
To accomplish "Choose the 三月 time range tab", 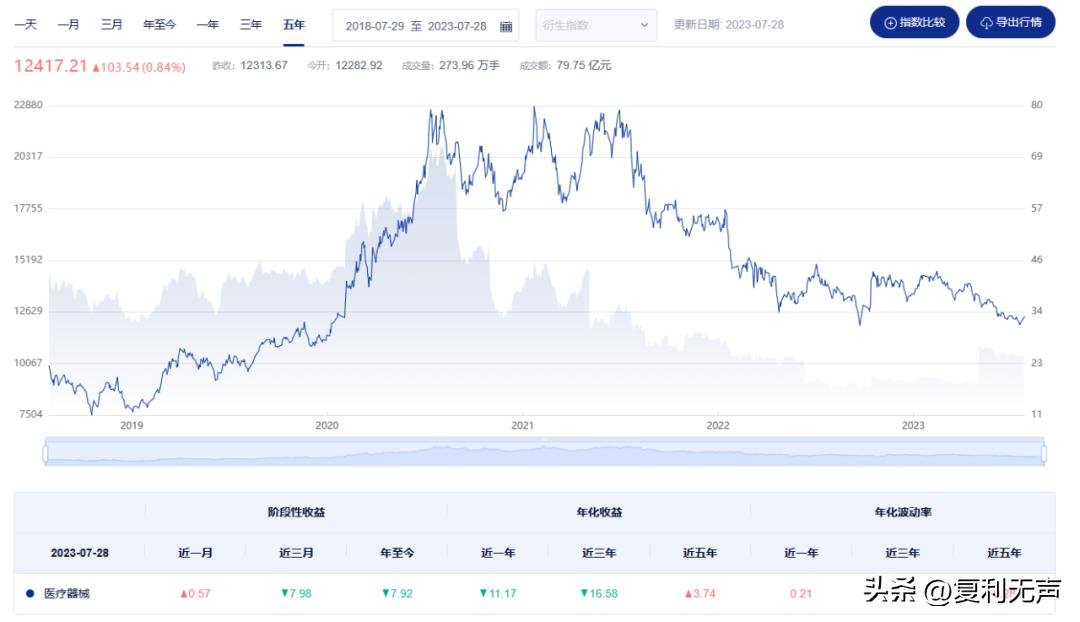I will coord(111,24).
